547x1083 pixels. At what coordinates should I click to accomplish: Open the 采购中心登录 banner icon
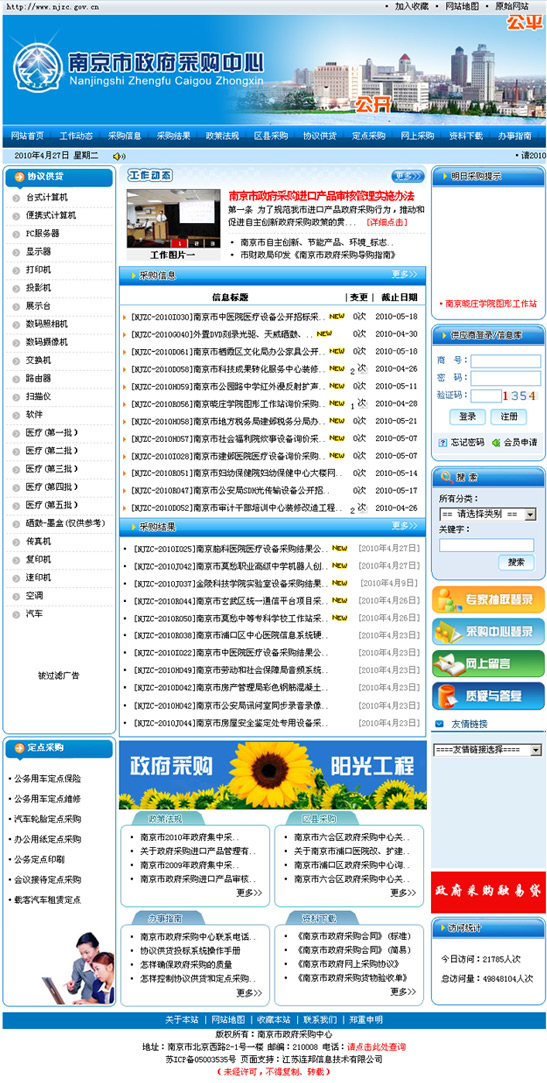coord(488,631)
